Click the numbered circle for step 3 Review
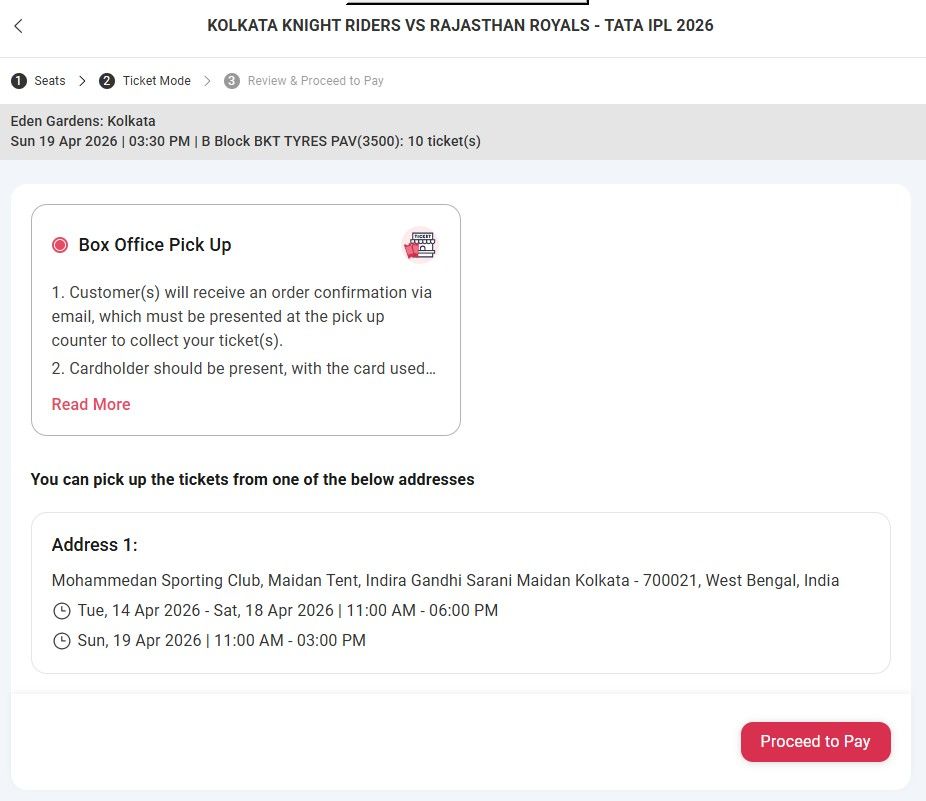The width and height of the screenshot is (926, 801). pos(232,80)
